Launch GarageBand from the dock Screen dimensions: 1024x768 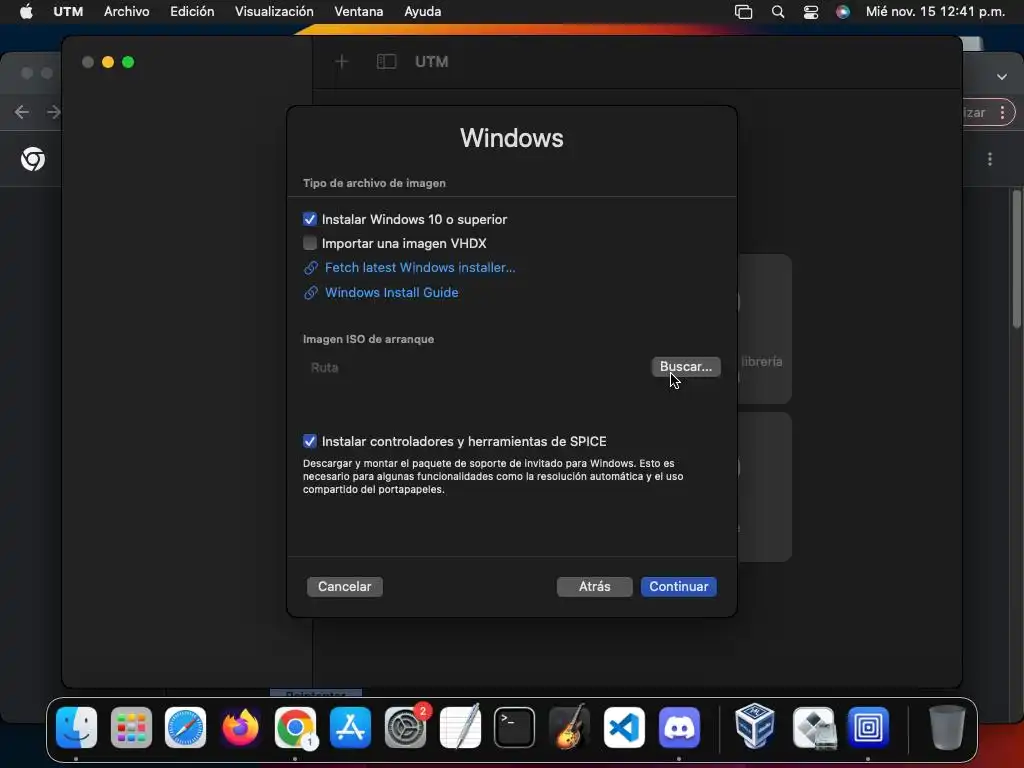(x=569, y=727)
